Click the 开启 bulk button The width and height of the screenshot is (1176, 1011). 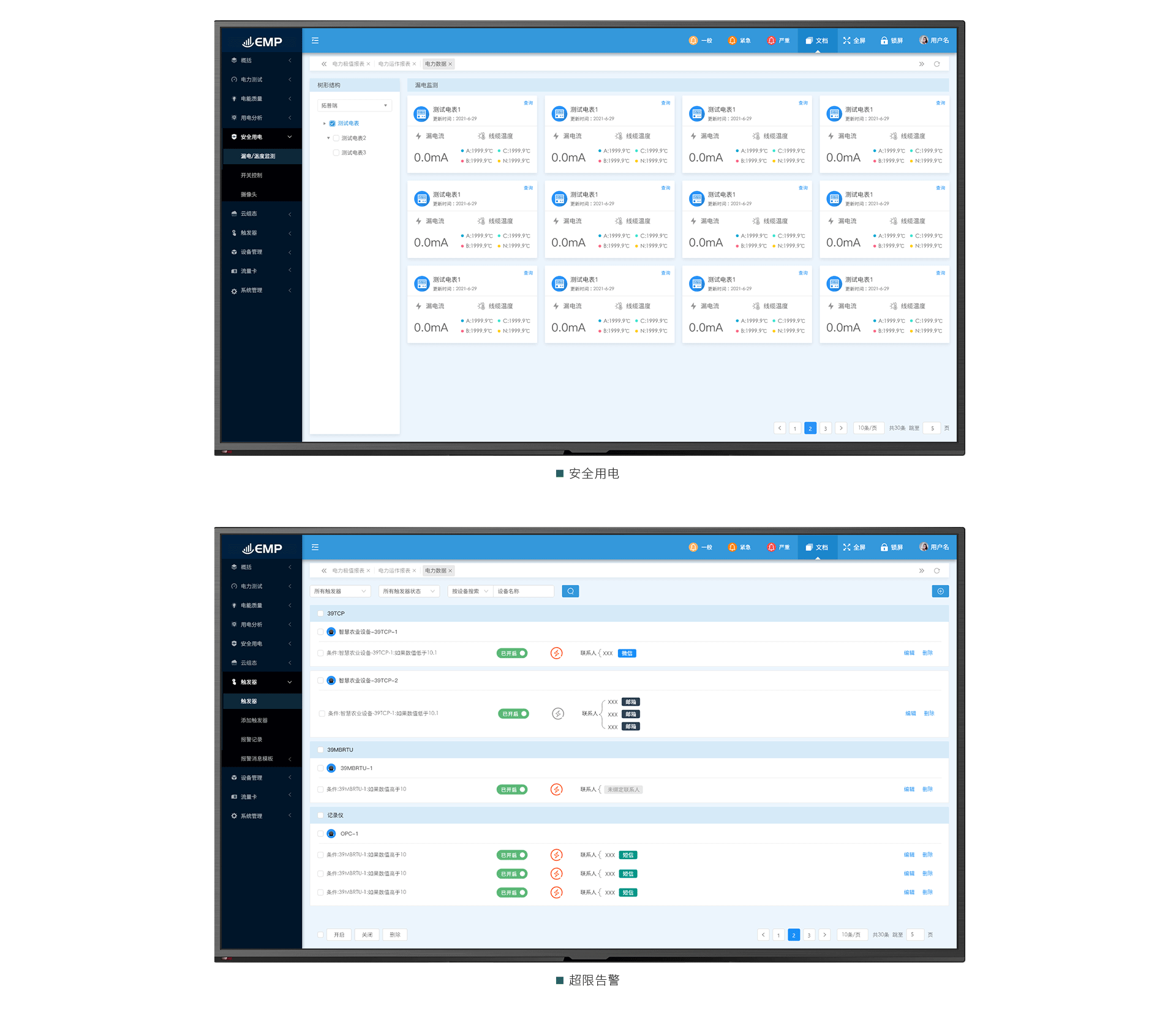(339, 934)
